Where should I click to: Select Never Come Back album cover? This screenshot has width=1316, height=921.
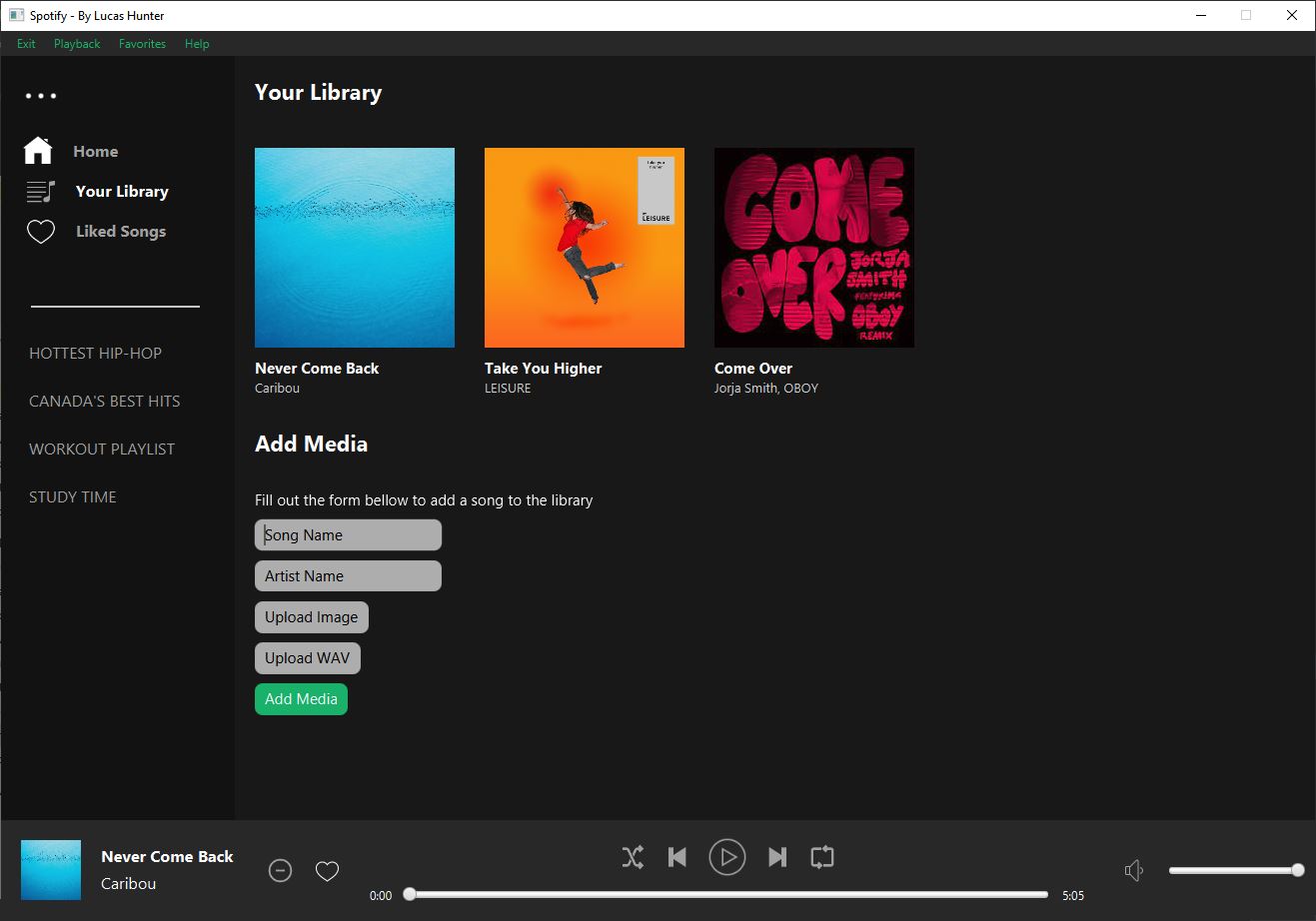point(355,248)
